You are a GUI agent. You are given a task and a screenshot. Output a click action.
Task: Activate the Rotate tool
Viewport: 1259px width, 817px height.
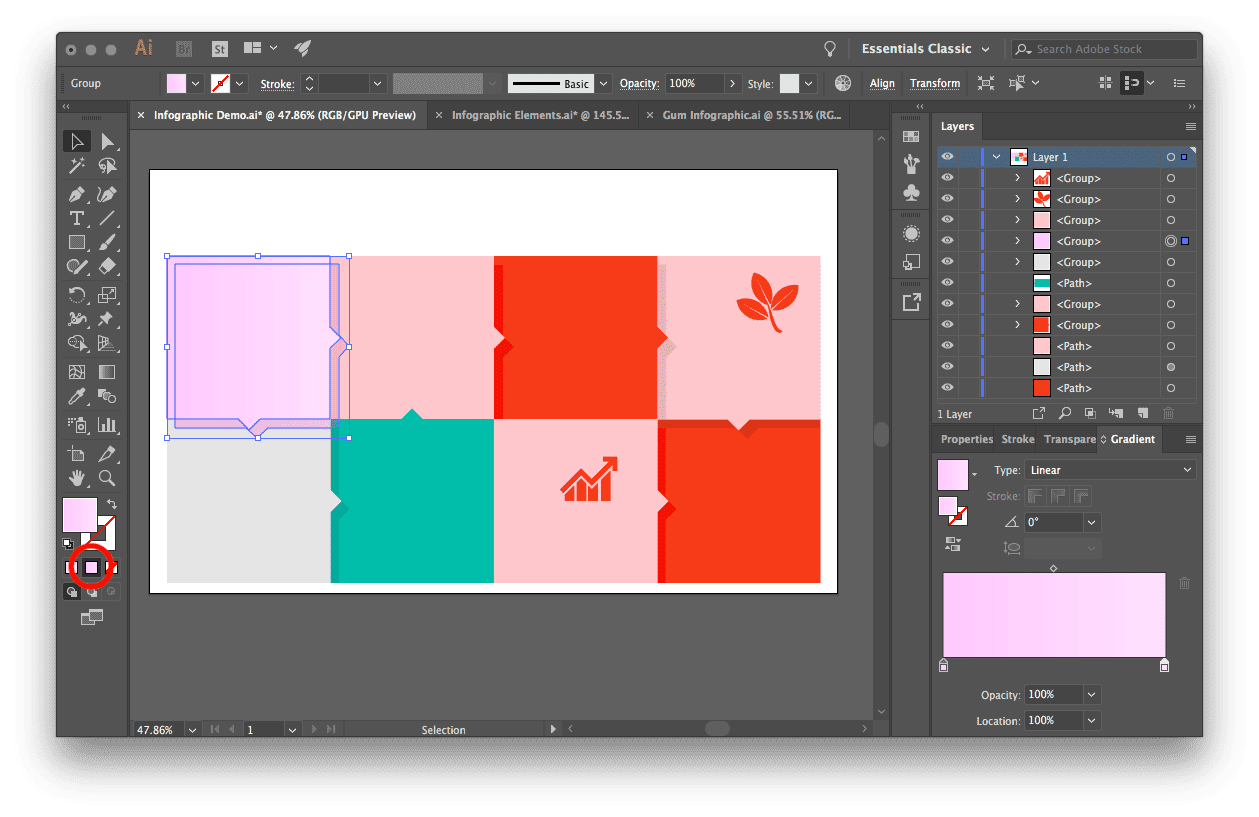[76, 295]
